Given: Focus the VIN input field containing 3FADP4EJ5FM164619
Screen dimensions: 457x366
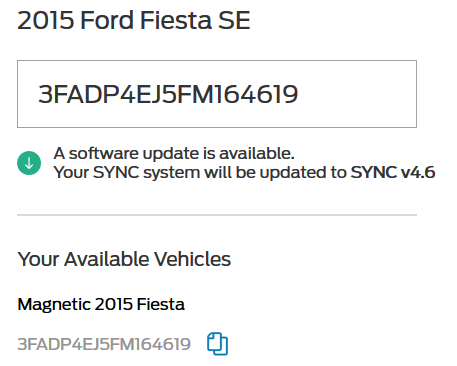Looking at the screenshot, I should [217, 94].
